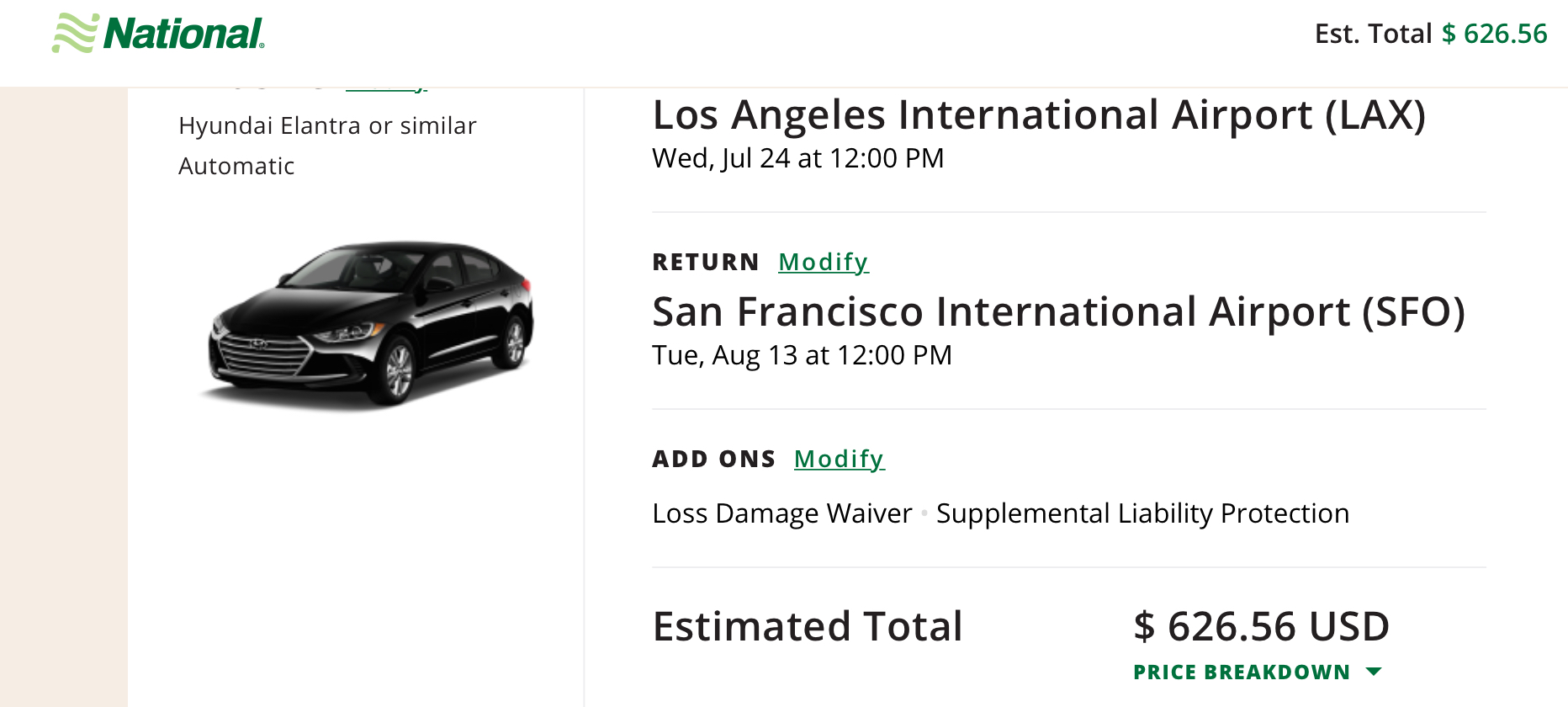Click the ADD ONS section heading
The height and width of the screenshot is (707, 1568).
point(713,459)
